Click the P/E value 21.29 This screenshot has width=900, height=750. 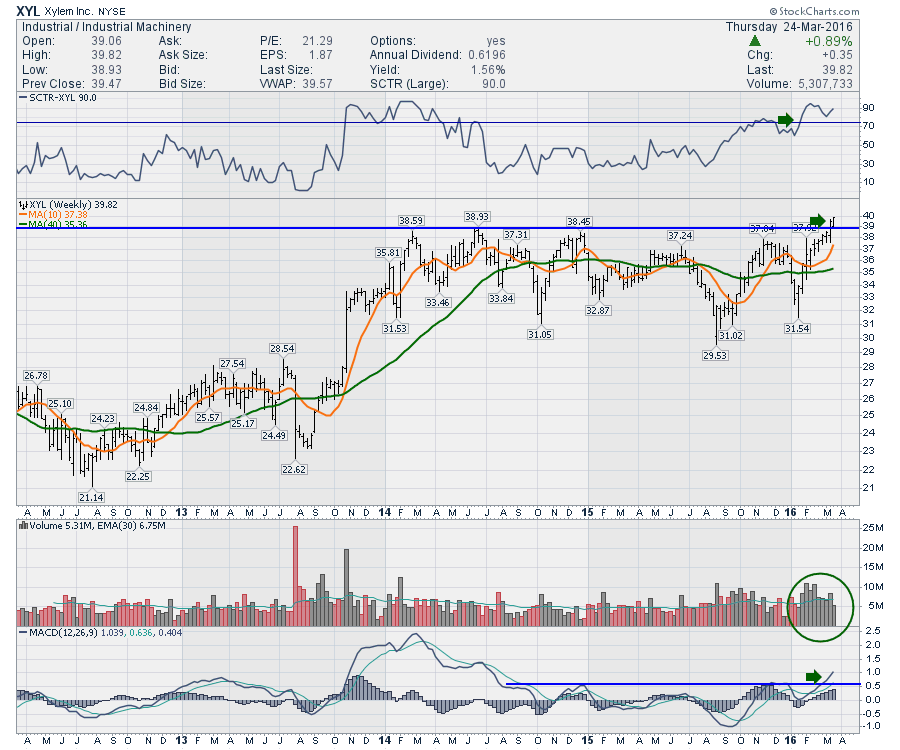click(x=317, y=41)
